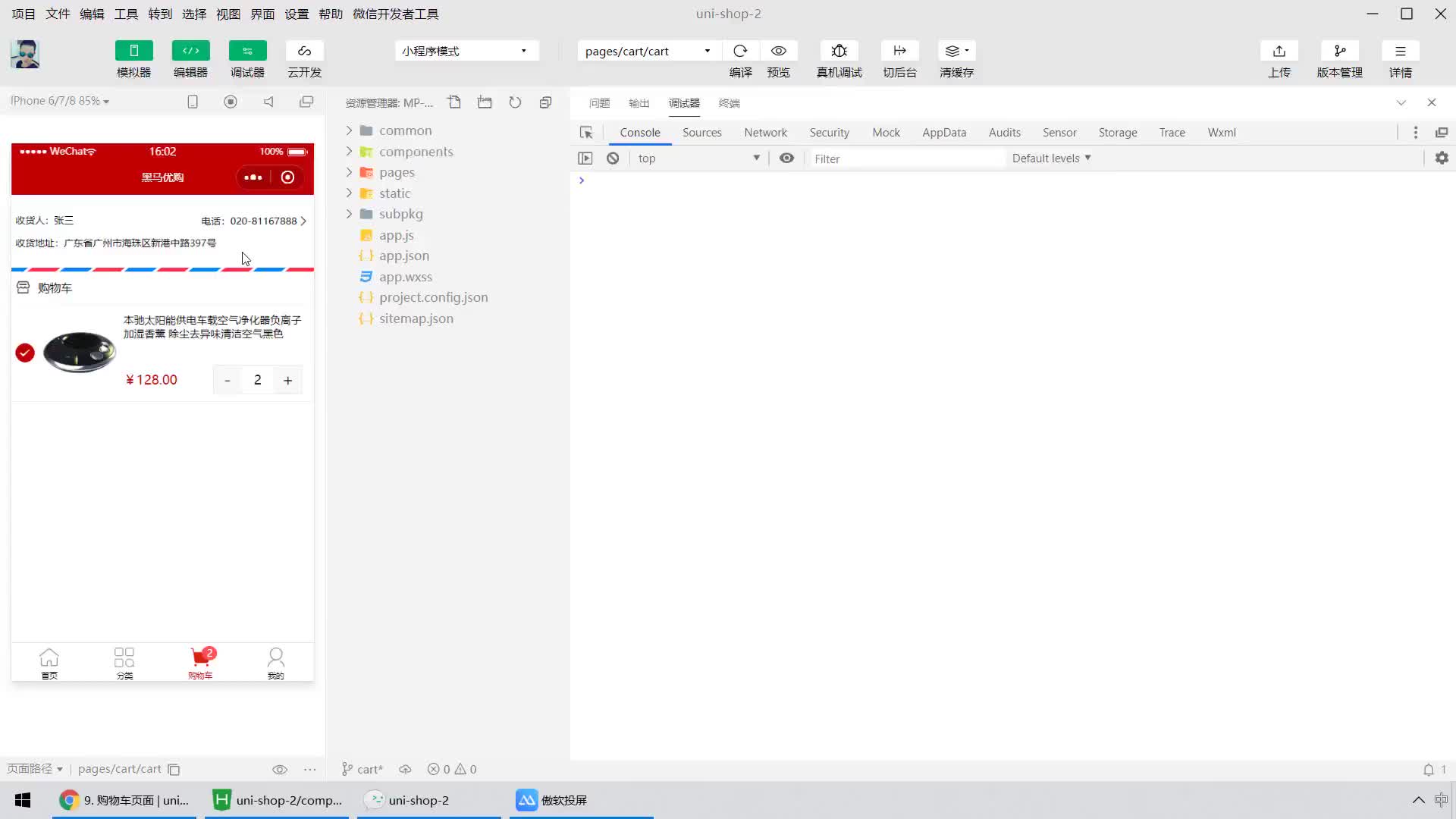
Task: Expand the subpkg folder in file tree
Action: point(348,213)
